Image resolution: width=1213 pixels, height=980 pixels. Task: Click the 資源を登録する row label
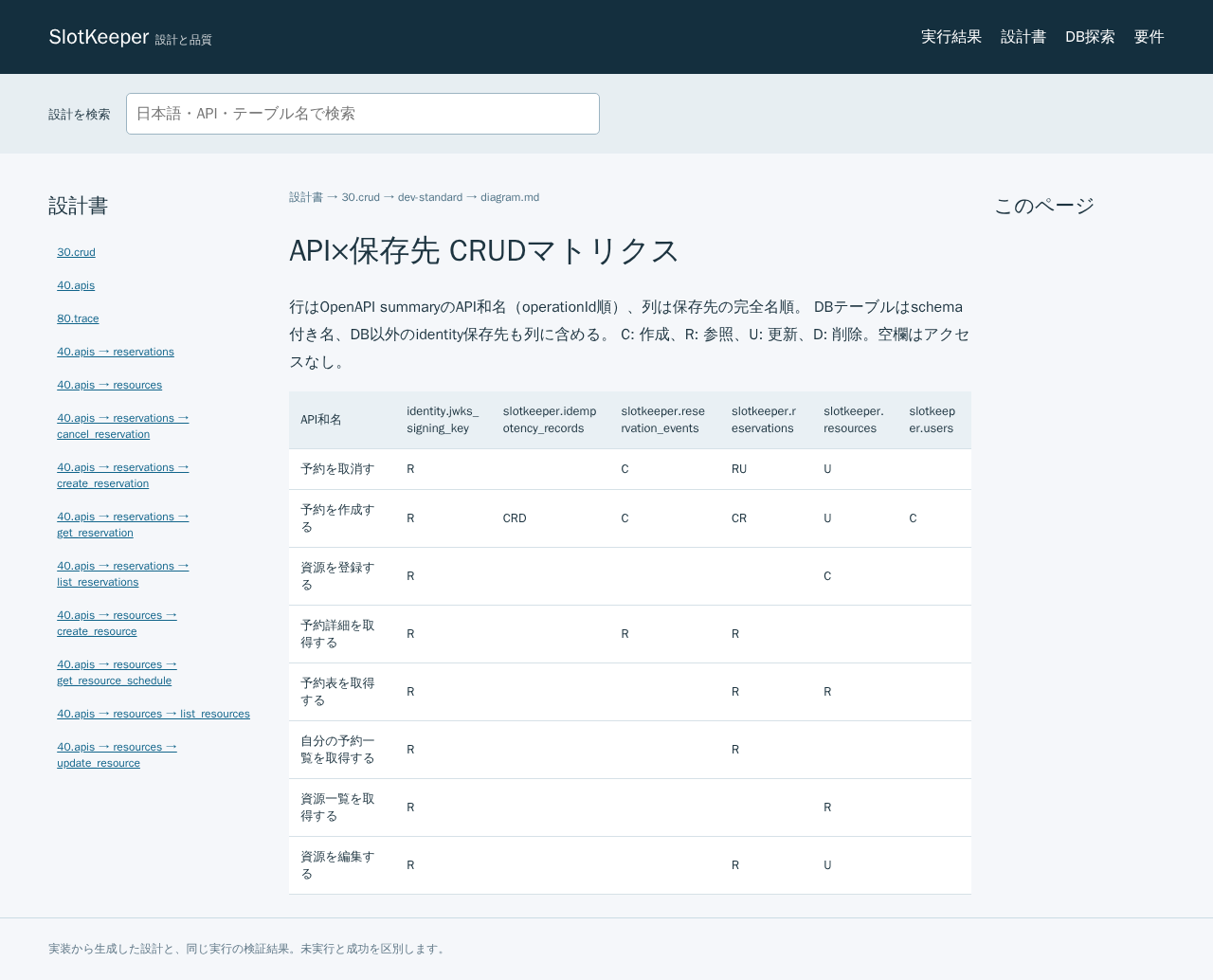click(x=337, y=576)
